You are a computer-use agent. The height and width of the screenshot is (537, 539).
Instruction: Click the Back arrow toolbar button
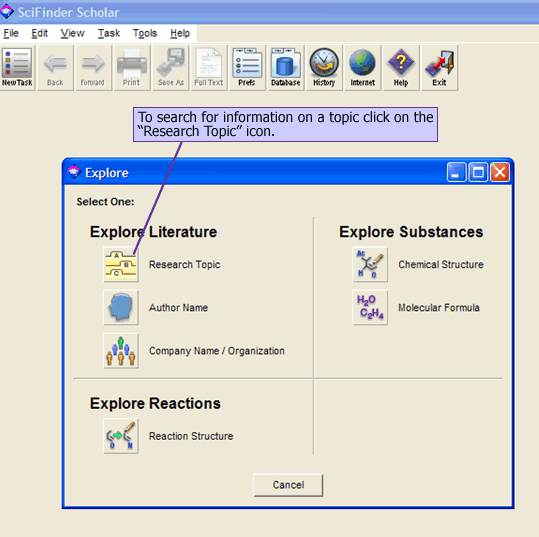(x=55, y=68)
